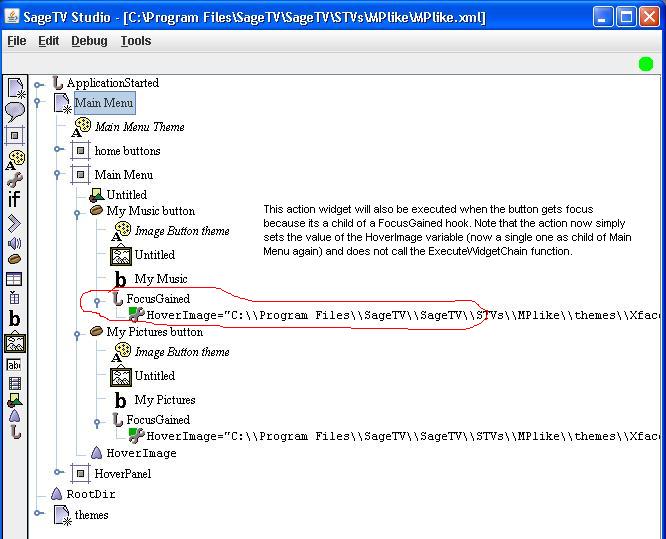Expand the home buttons panel node
The height and width of the screenshot is (539, 666).
point(58,151)
